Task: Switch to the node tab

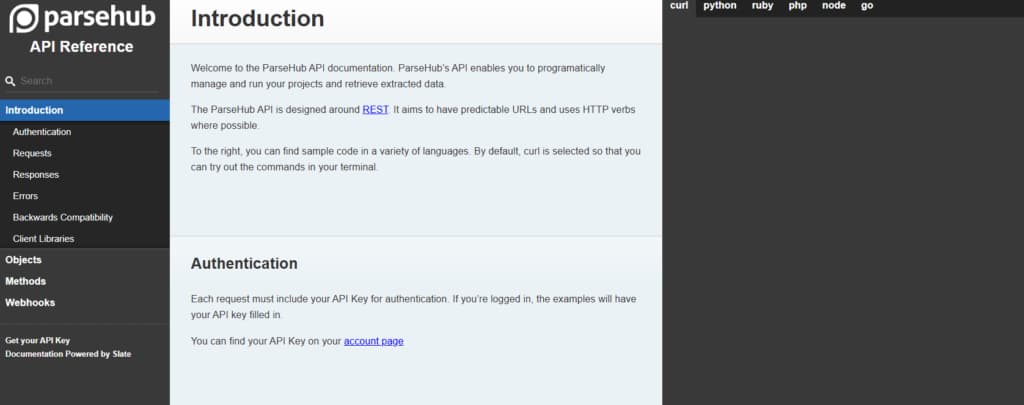Action: (x=833, y=6)
